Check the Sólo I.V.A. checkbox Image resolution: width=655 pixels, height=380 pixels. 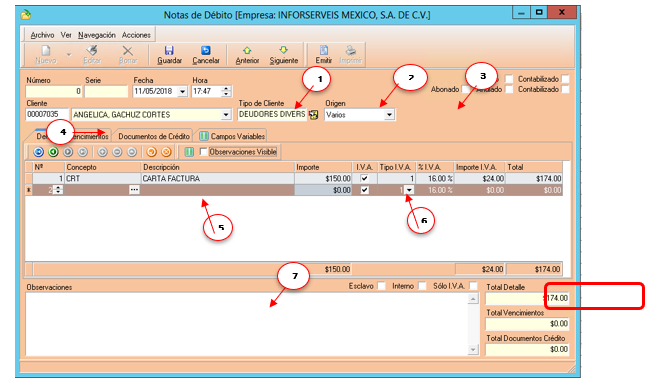pyautogui.click(x=473, y=286)
